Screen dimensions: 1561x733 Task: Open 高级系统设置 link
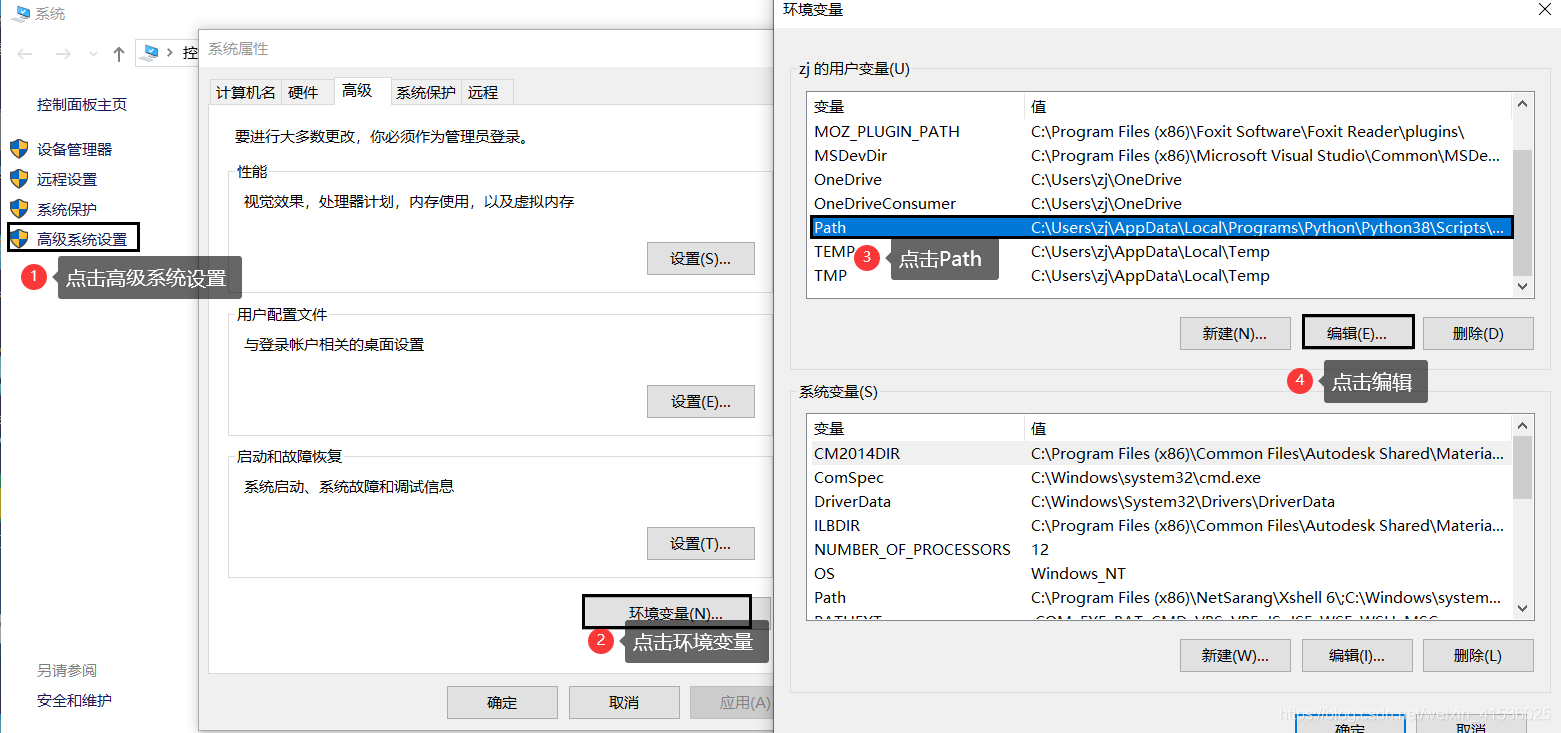(x=82, y=239)
